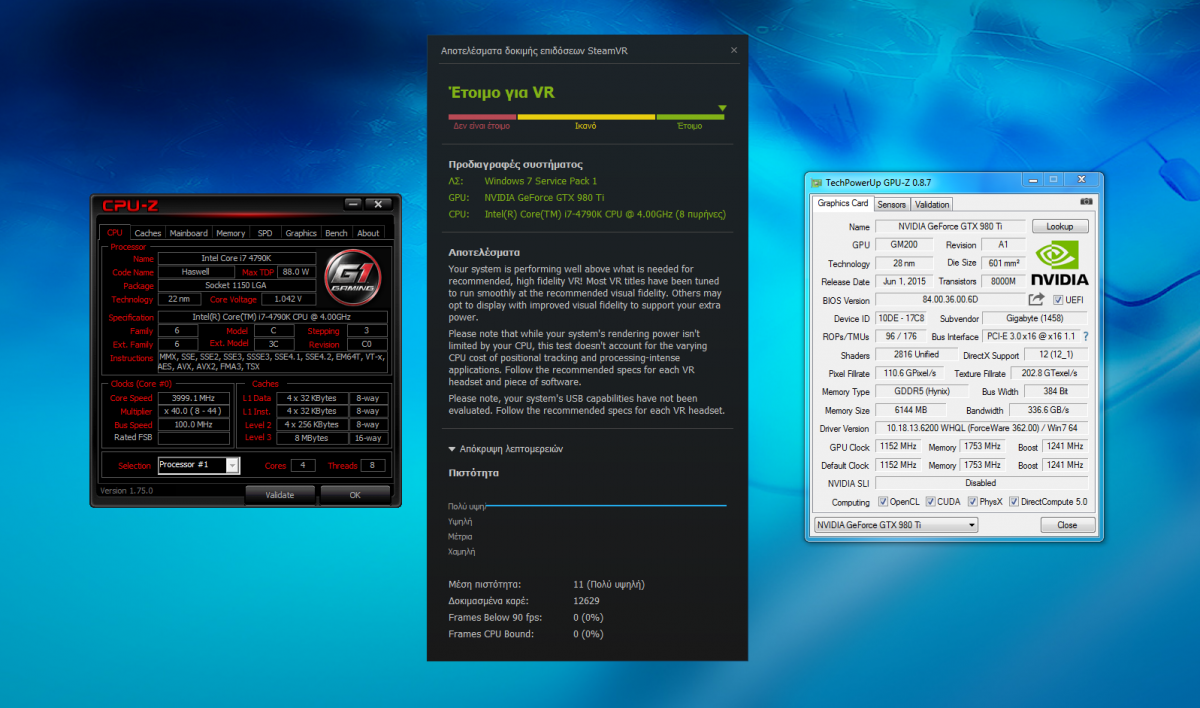The image size is (1200, 708).
Task: Close the SteamVR performance test window
Action: 733,49
